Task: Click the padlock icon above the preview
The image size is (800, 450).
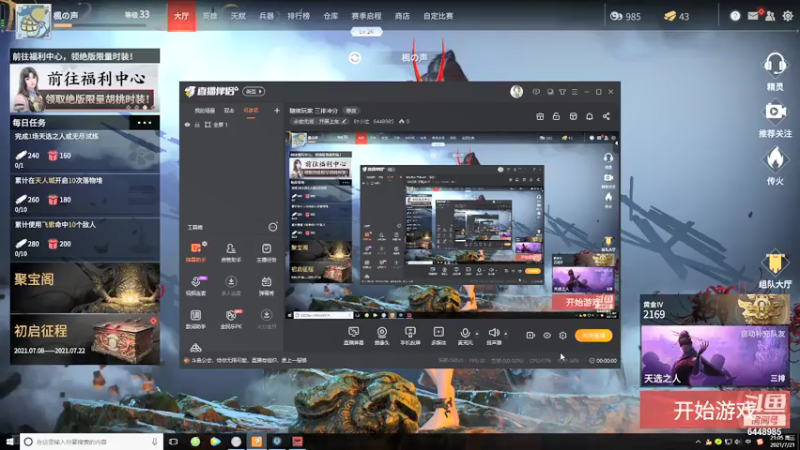Action: (x=556, y=116)
